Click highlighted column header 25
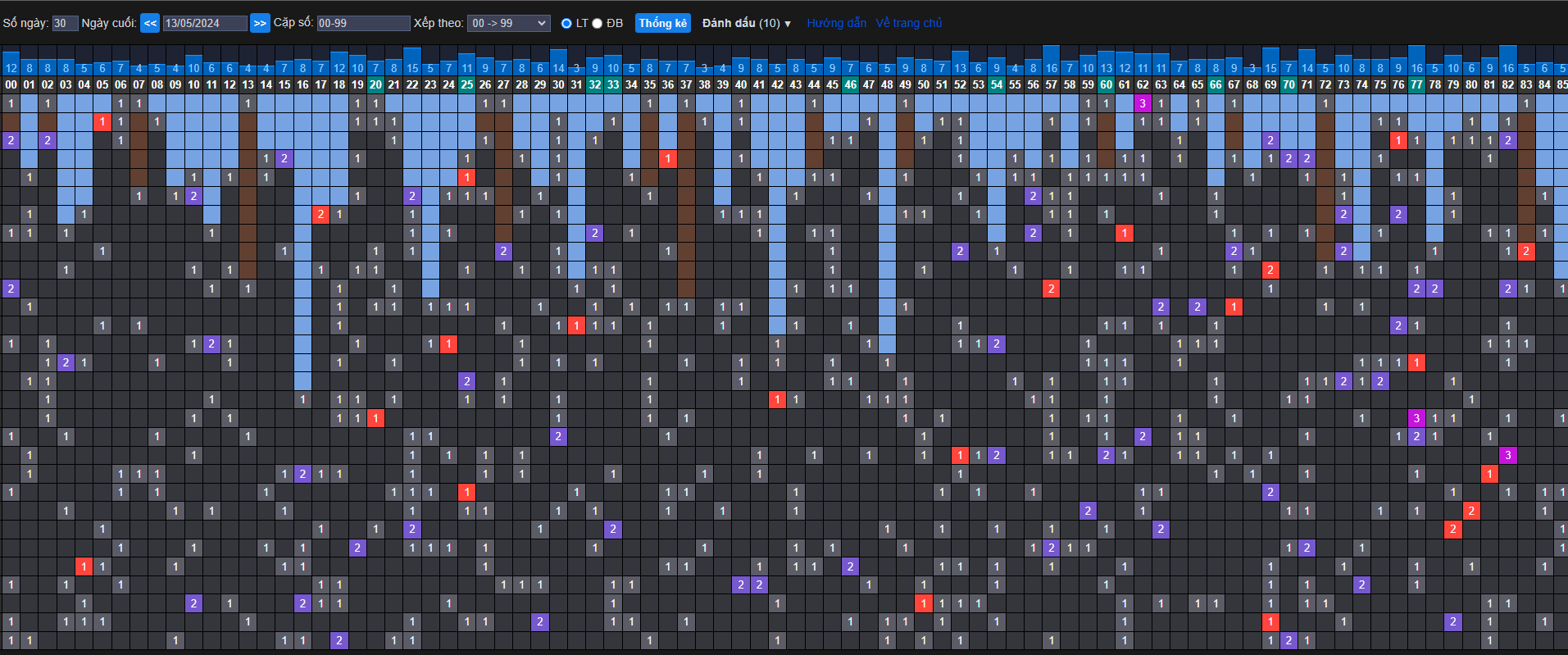 (x=467, y=84)
